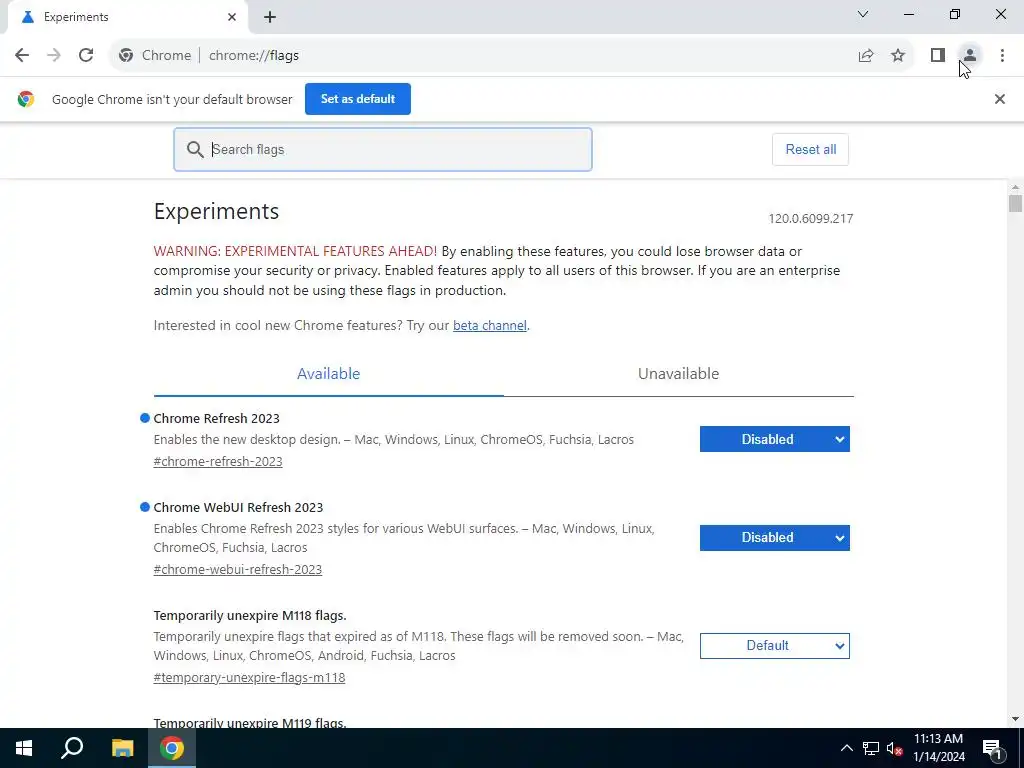Open the Temporarily unexpire M118 flags dropdown
This screenshot has width=1024, height=768.
775,646
